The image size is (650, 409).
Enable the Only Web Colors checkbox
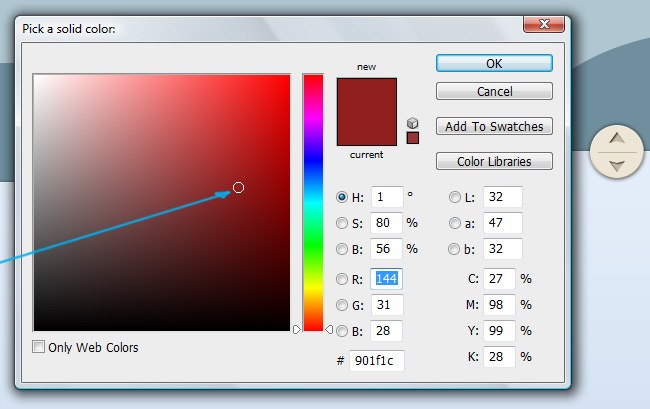pos(39,347)
